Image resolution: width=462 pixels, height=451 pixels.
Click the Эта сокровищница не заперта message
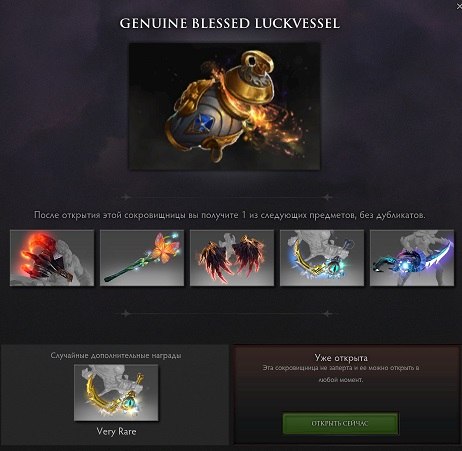[341, 374]
